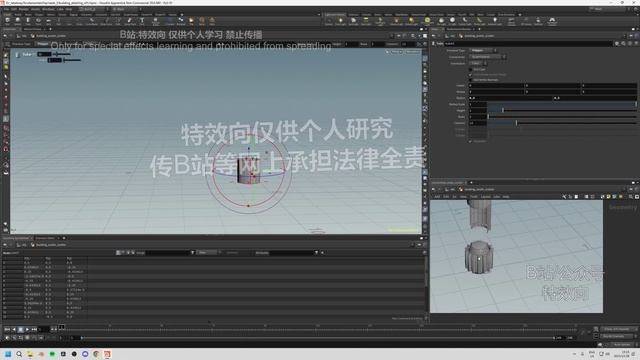Jump to last frame on playbar
Viewport: 640px width, 360px height.
pos(34,329)
